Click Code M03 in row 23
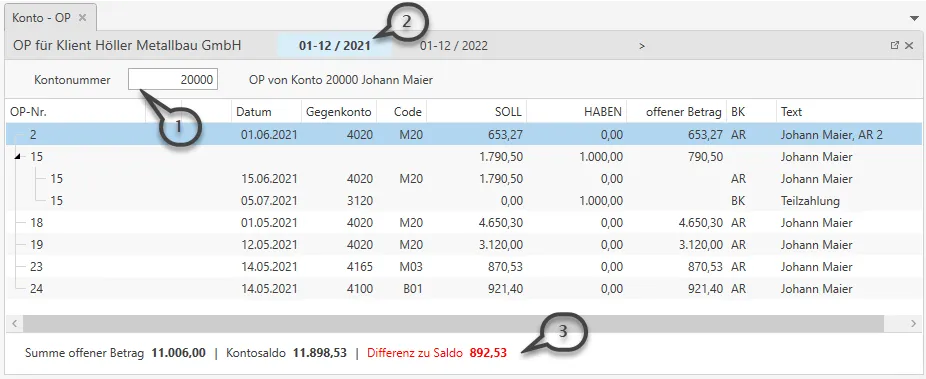 [411, 267]
